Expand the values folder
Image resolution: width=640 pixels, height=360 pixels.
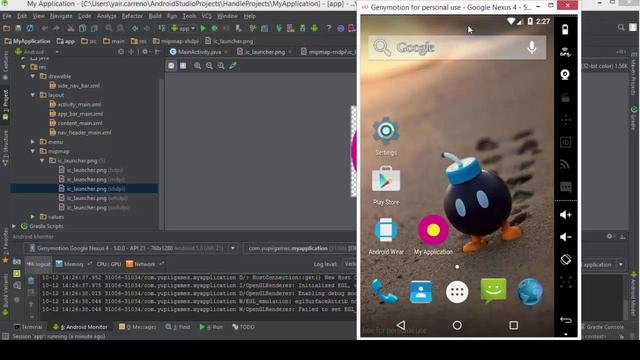33,217
